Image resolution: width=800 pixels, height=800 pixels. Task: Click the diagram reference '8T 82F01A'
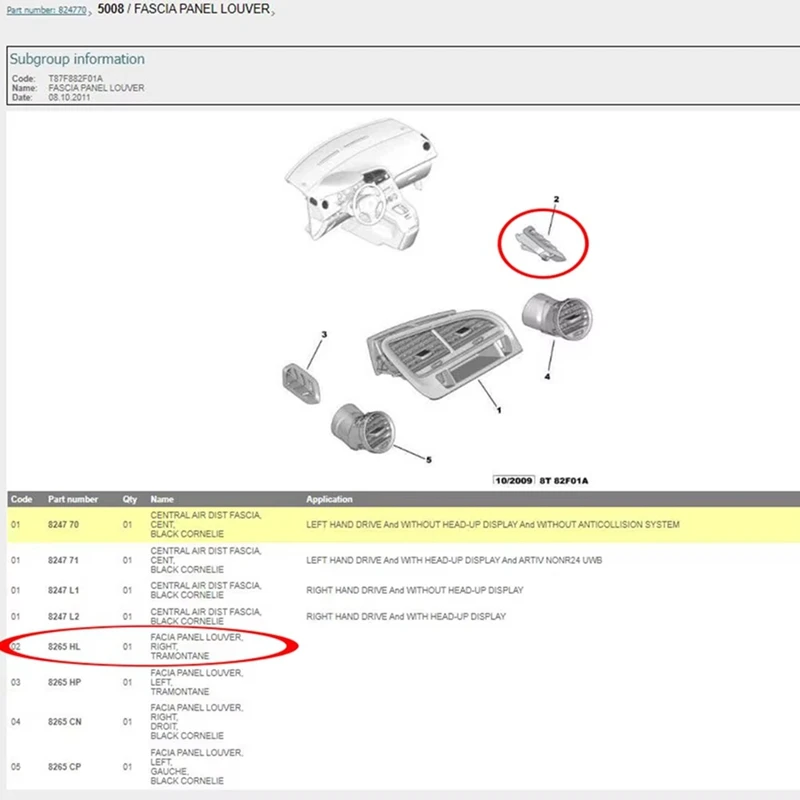coord(564,481)
